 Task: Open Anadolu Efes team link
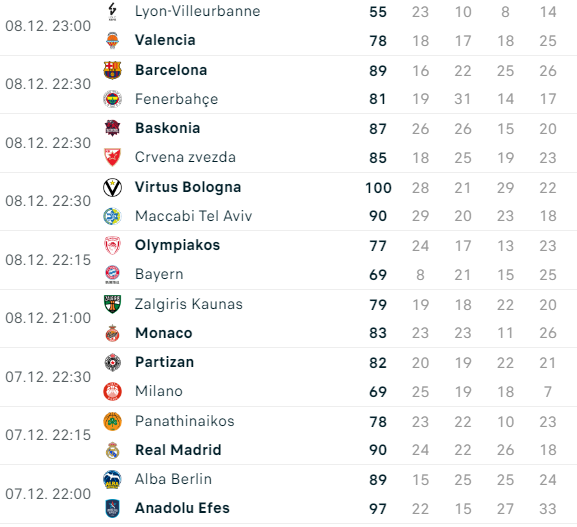coord(182,508)
